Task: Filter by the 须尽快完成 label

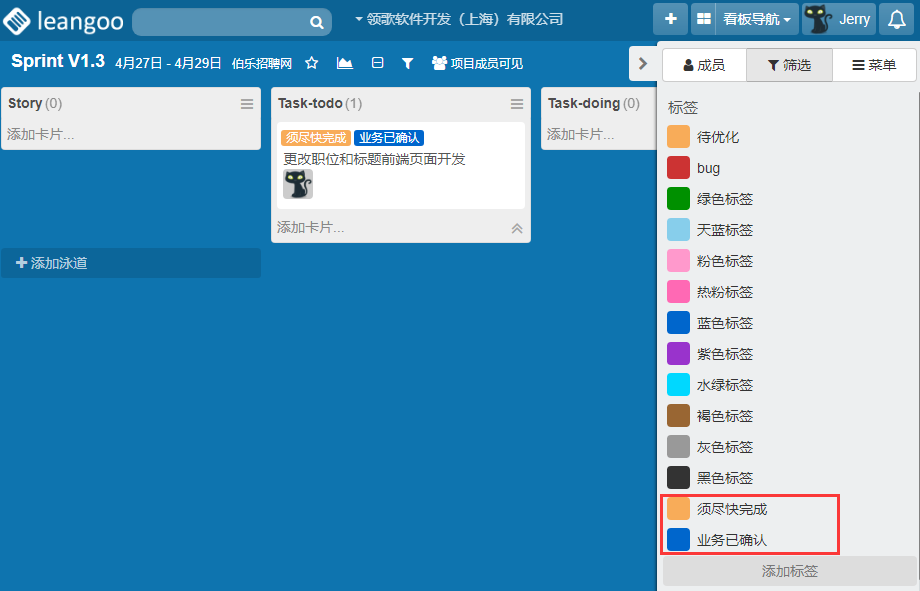Action: point(731,509)
